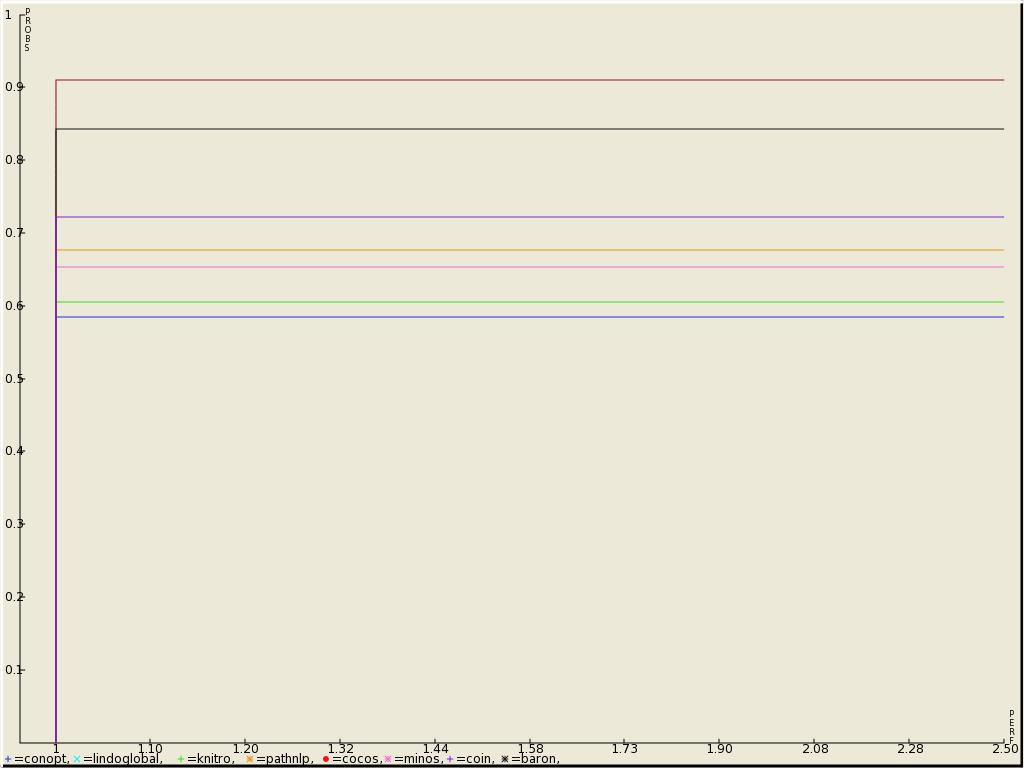The height and width of the screenshot is (768, 1024).
Task: Select the '=knitro,' legend label
Action: (x=210, y=759)
